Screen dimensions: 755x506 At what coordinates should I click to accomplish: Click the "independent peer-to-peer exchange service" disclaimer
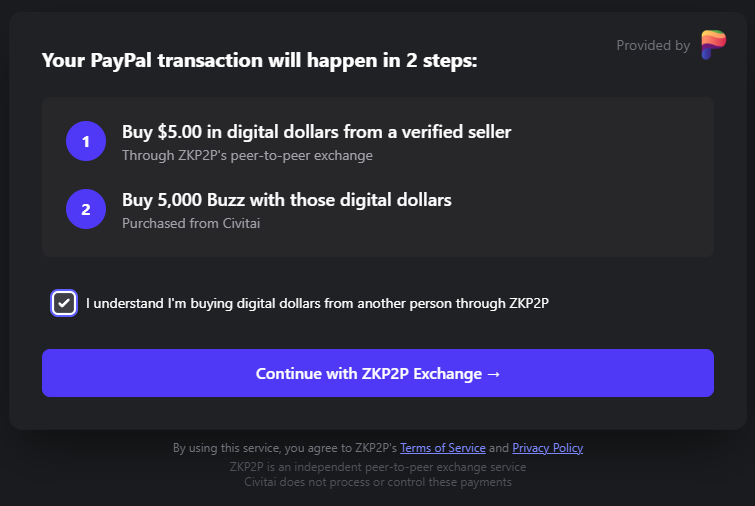click(x=378, y=467)
